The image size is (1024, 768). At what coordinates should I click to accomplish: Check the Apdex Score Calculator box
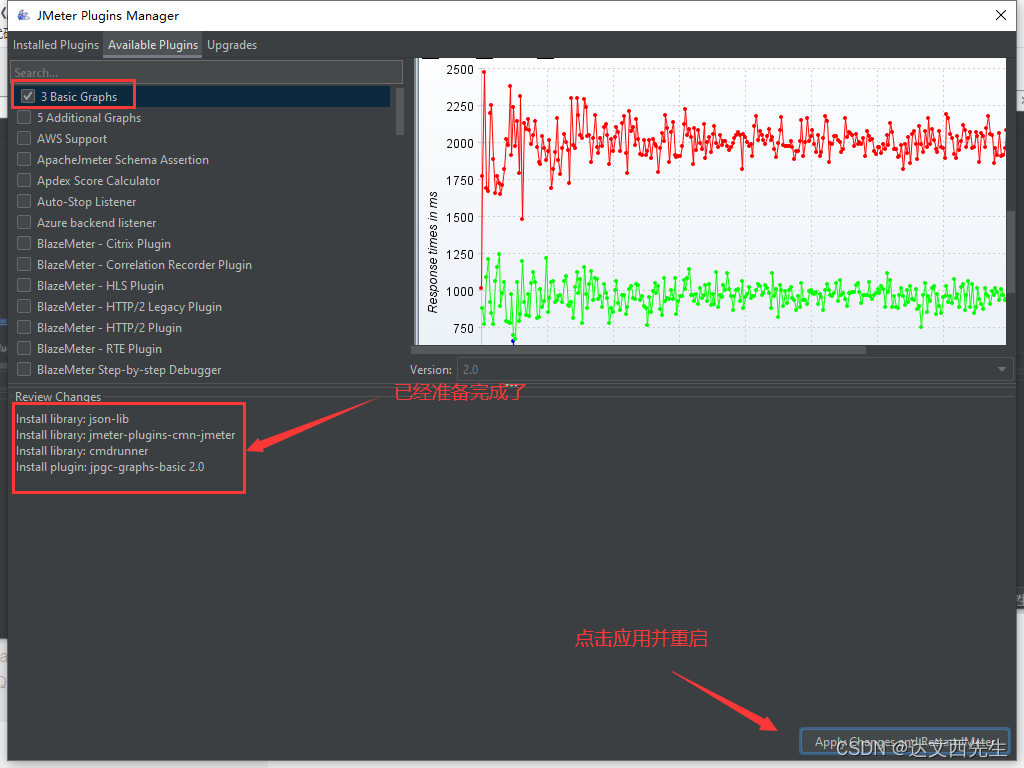coord(24,180)
